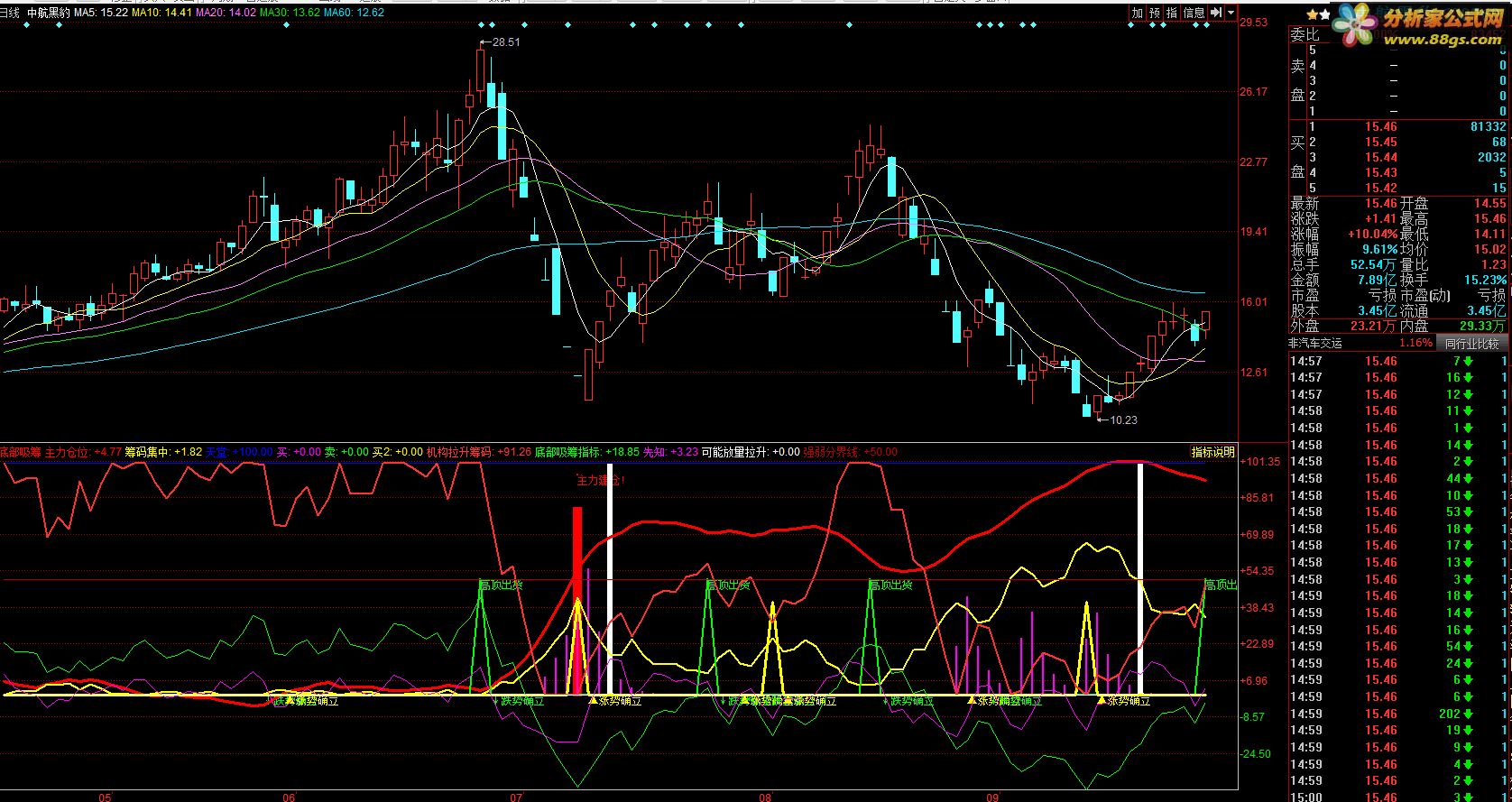
Task: Click the 15:00 trade row
Action: pos(1400,797)
